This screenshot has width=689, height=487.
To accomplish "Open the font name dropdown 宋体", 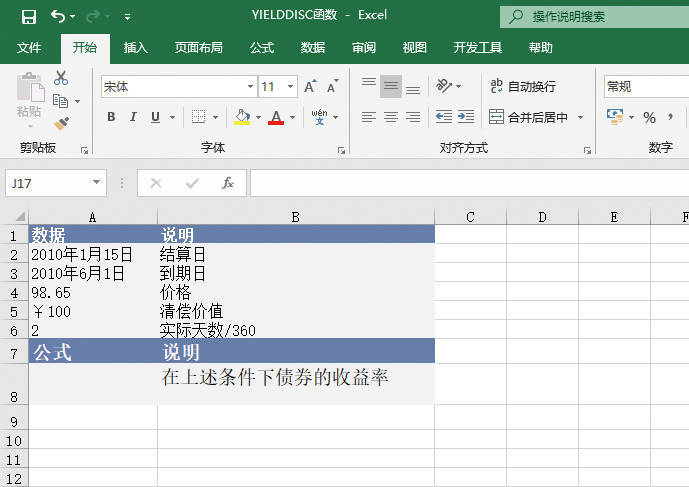I will click(250, 87).
